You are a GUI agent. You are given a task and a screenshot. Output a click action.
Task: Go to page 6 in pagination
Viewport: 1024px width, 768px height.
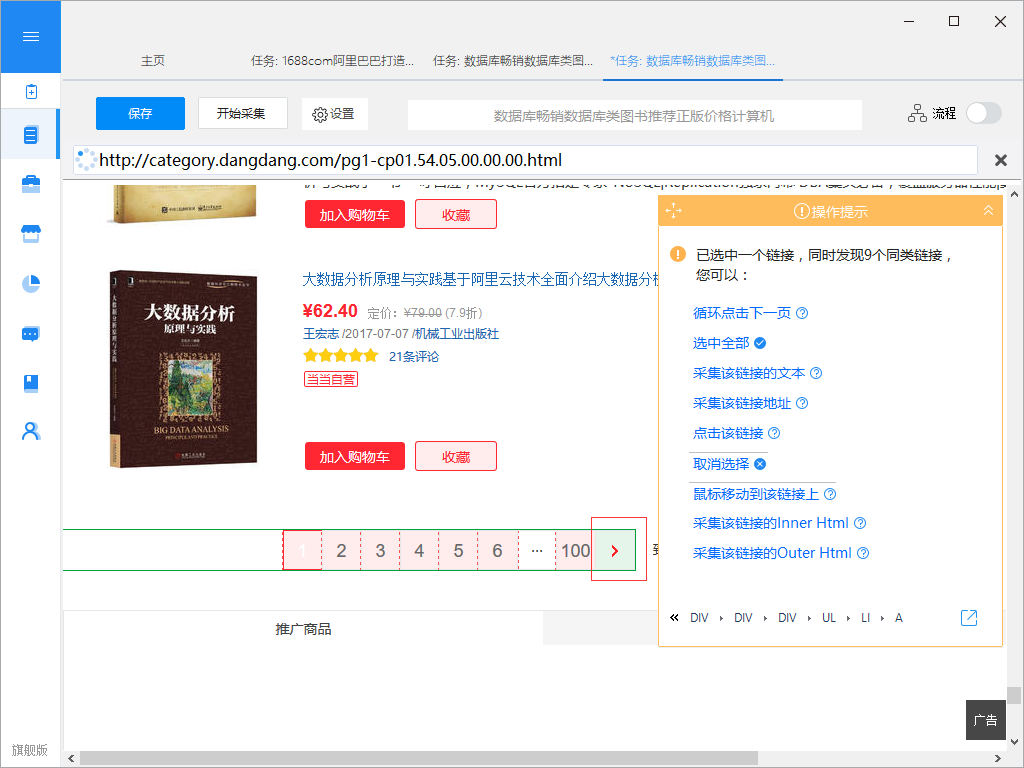click(x=498, y=551)
